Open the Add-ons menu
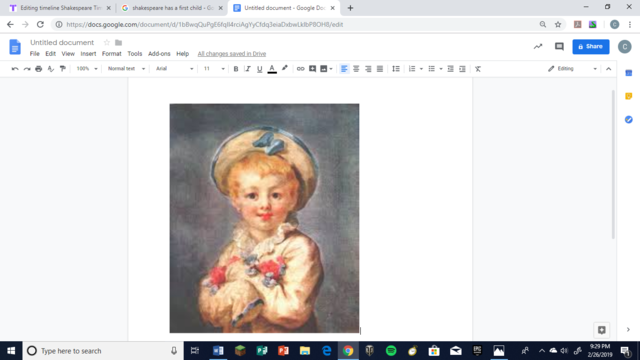The width and height of the screenshot is (640, 360). (159, 53)
